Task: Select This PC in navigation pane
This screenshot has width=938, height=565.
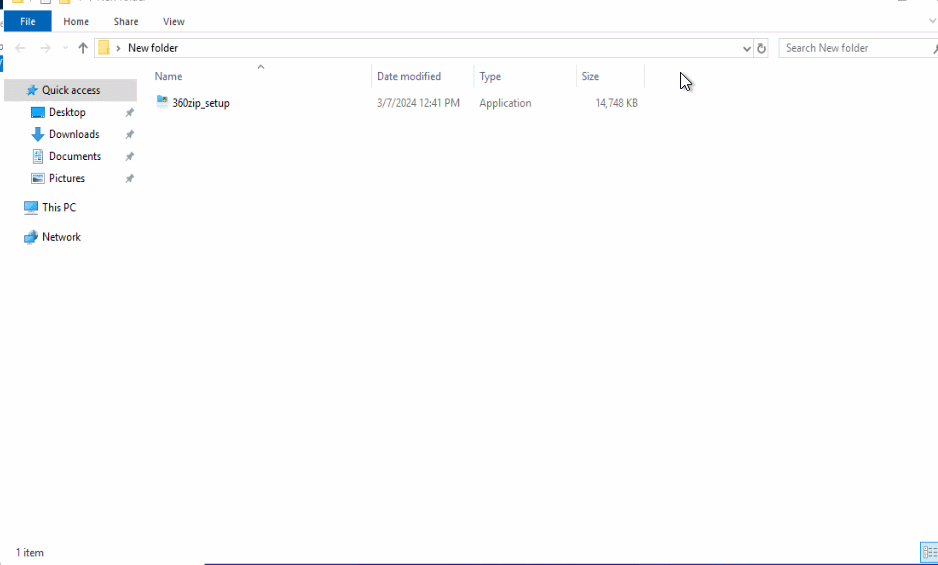Action: click(59, 207)
